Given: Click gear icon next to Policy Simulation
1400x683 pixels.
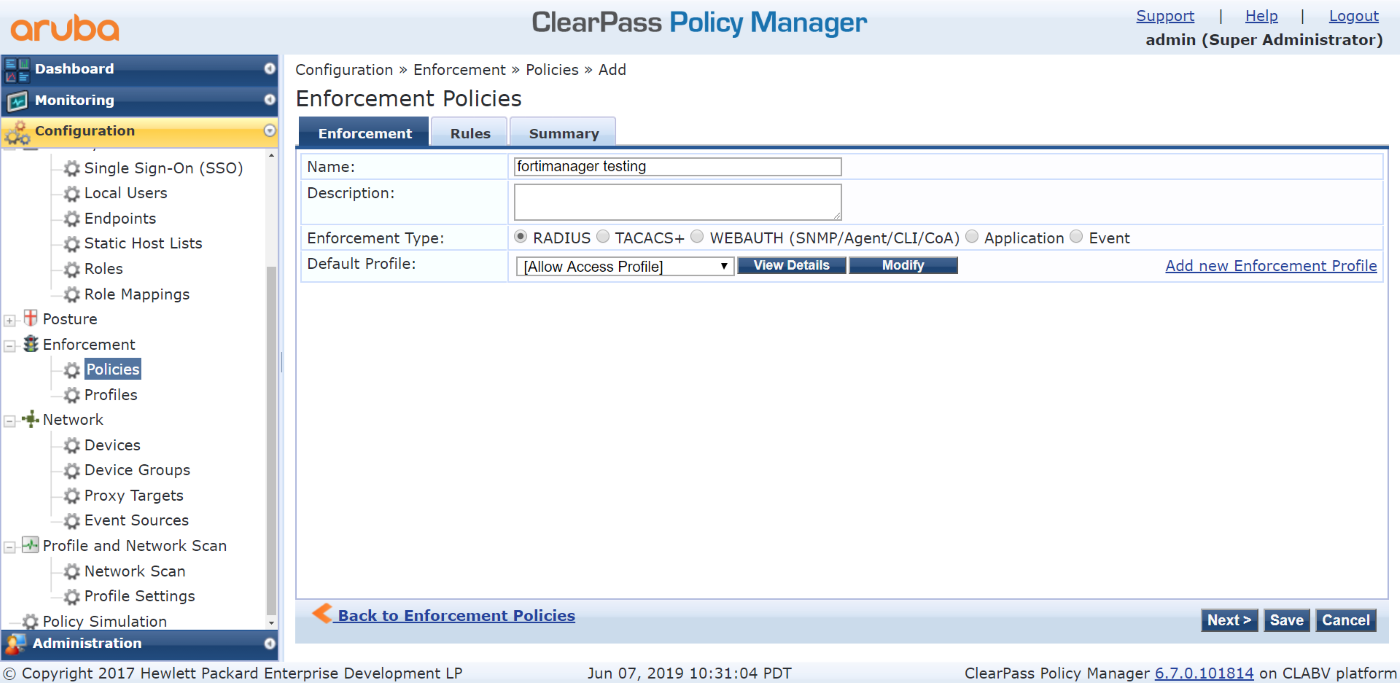Looking at the screenshot, I should click(30, 622).
